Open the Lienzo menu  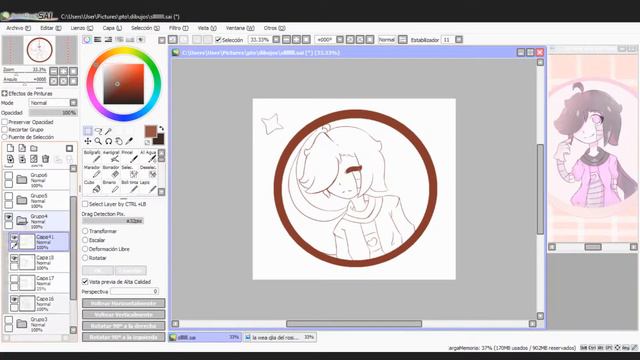82,28
